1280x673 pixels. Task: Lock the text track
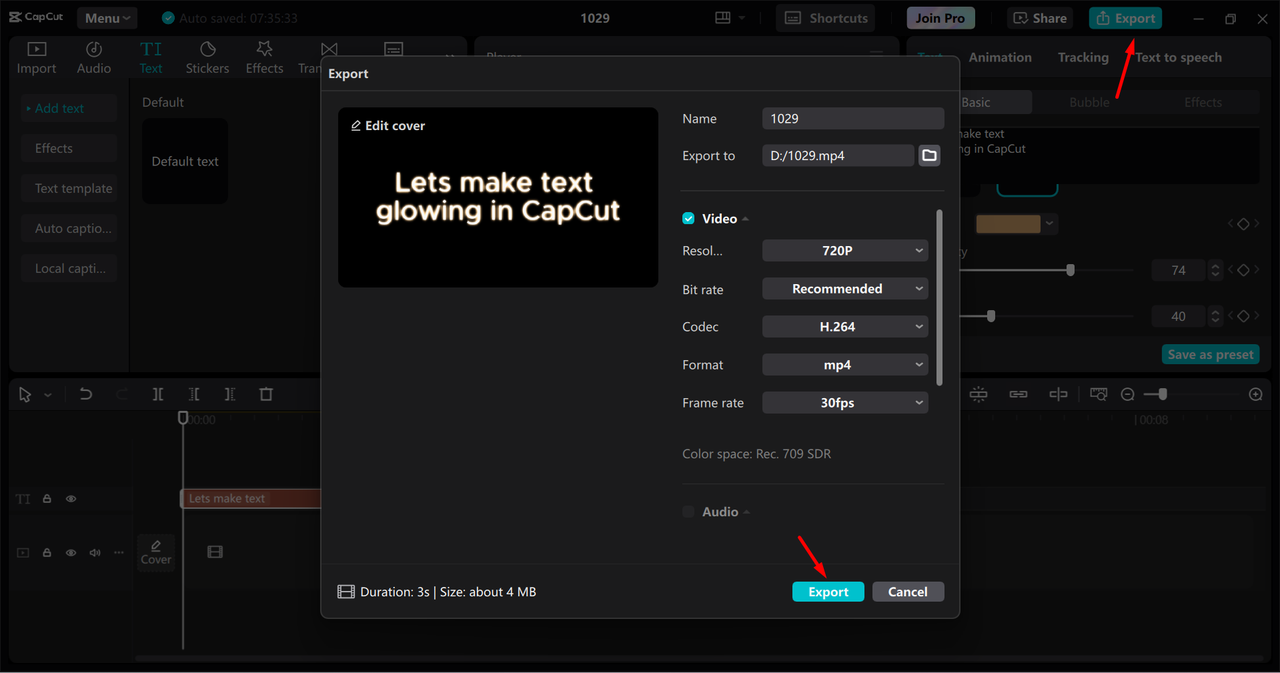(47, 498)
